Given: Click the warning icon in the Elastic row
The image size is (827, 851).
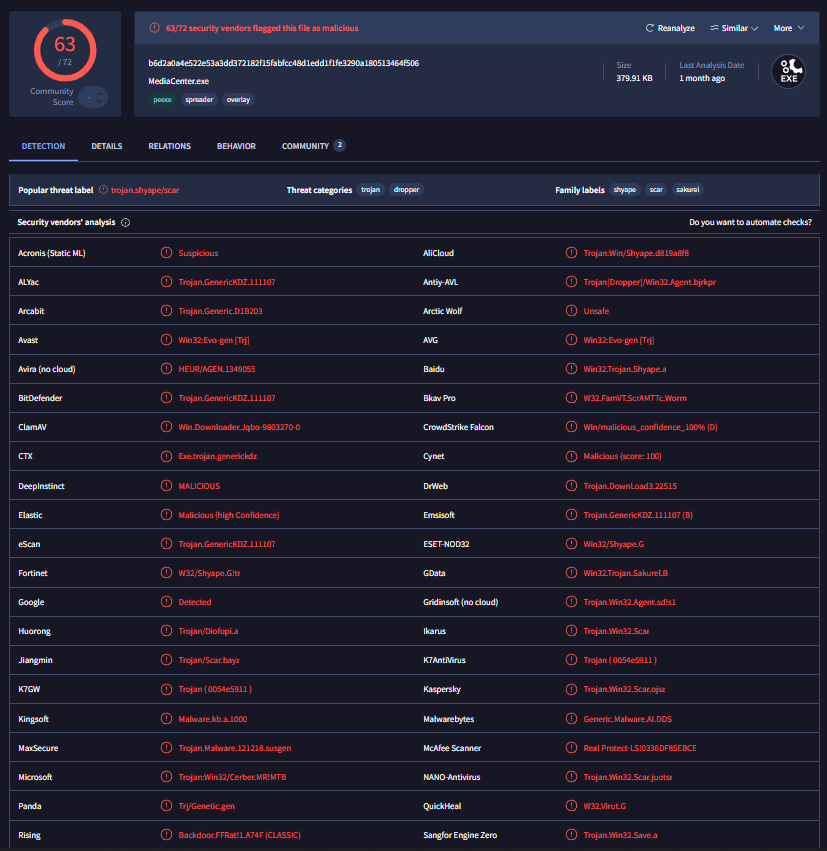Looking at the screenshot, I should tap(166, 515).
